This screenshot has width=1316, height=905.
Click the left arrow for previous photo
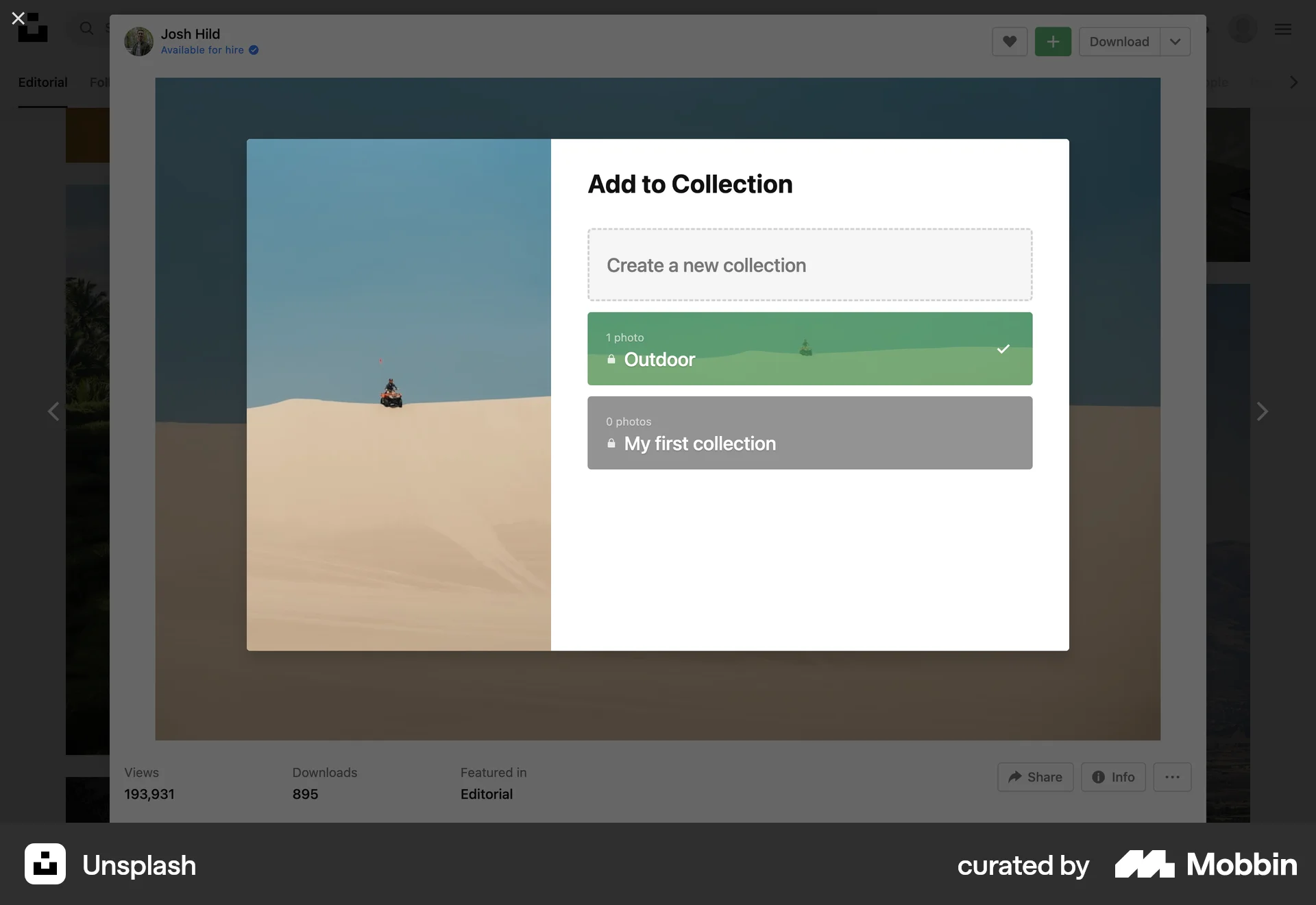point(53,411)
